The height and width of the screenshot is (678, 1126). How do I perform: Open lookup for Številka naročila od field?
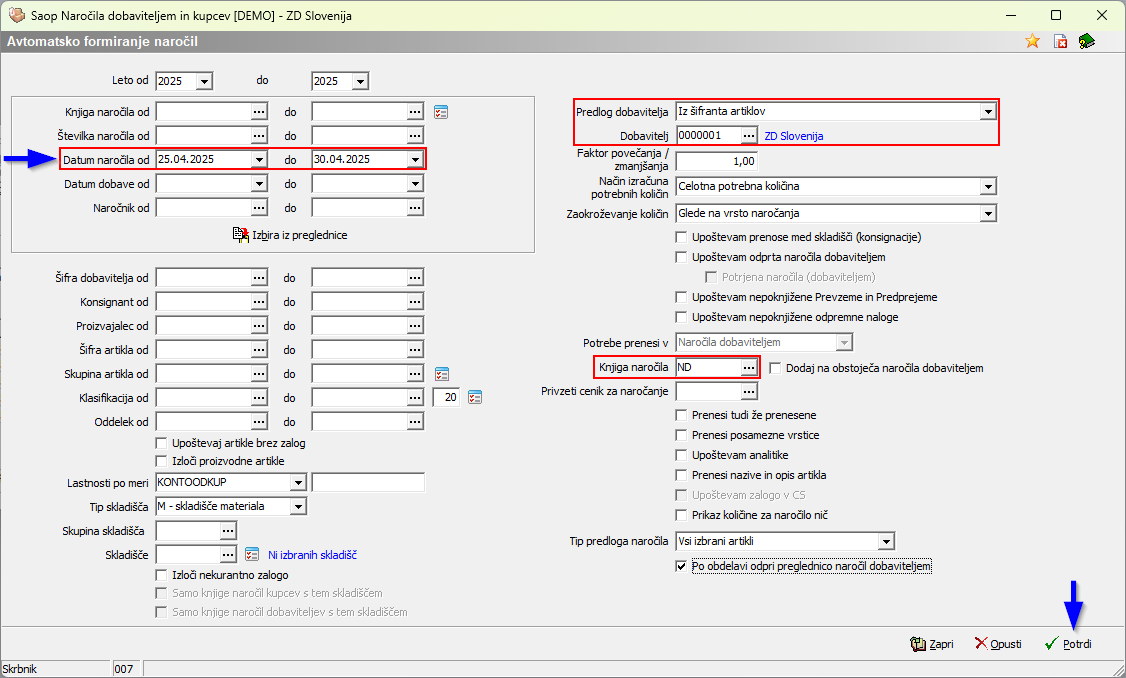[259, 136]
